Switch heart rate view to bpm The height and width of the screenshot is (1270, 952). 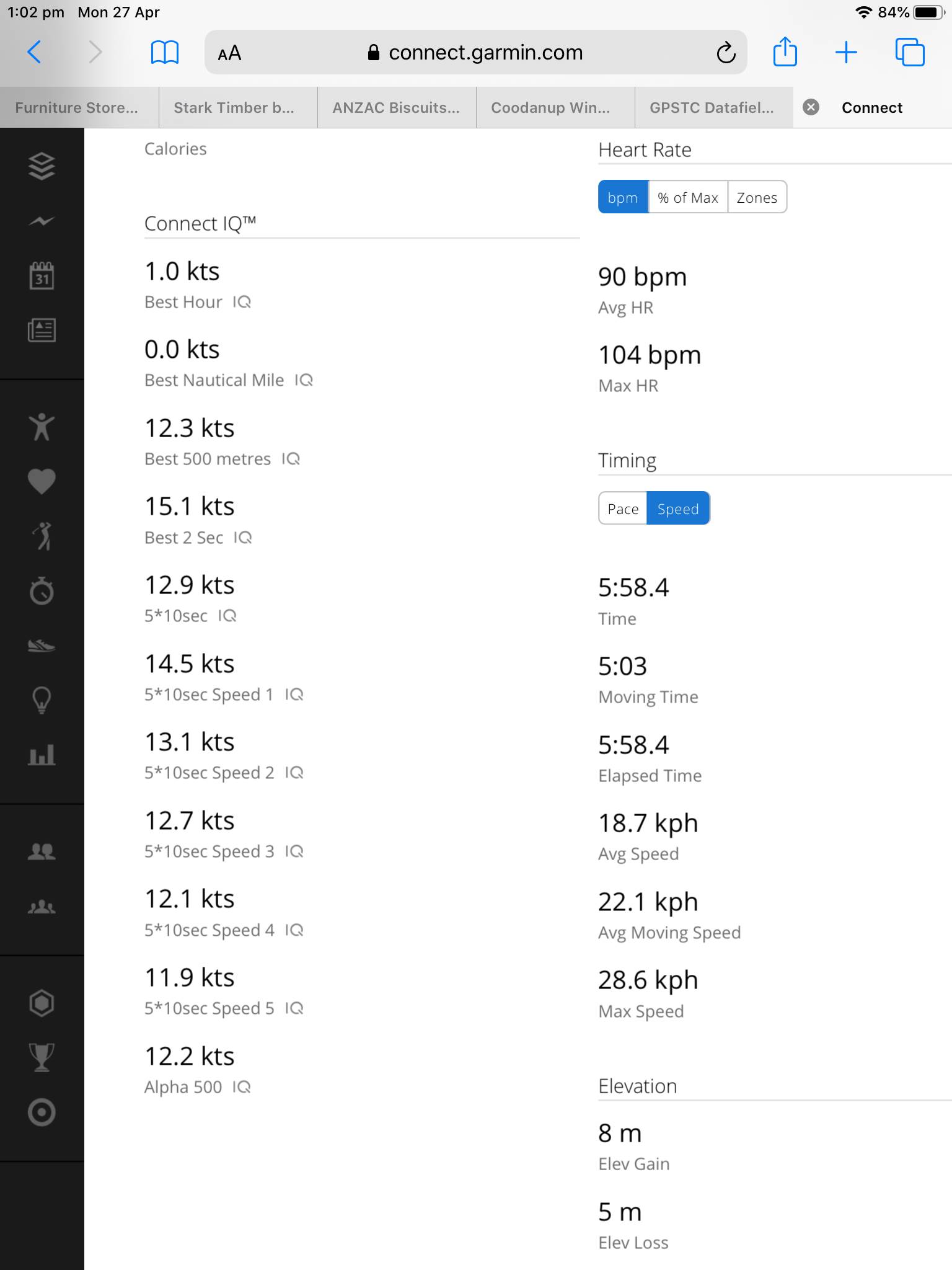point(623,197)
